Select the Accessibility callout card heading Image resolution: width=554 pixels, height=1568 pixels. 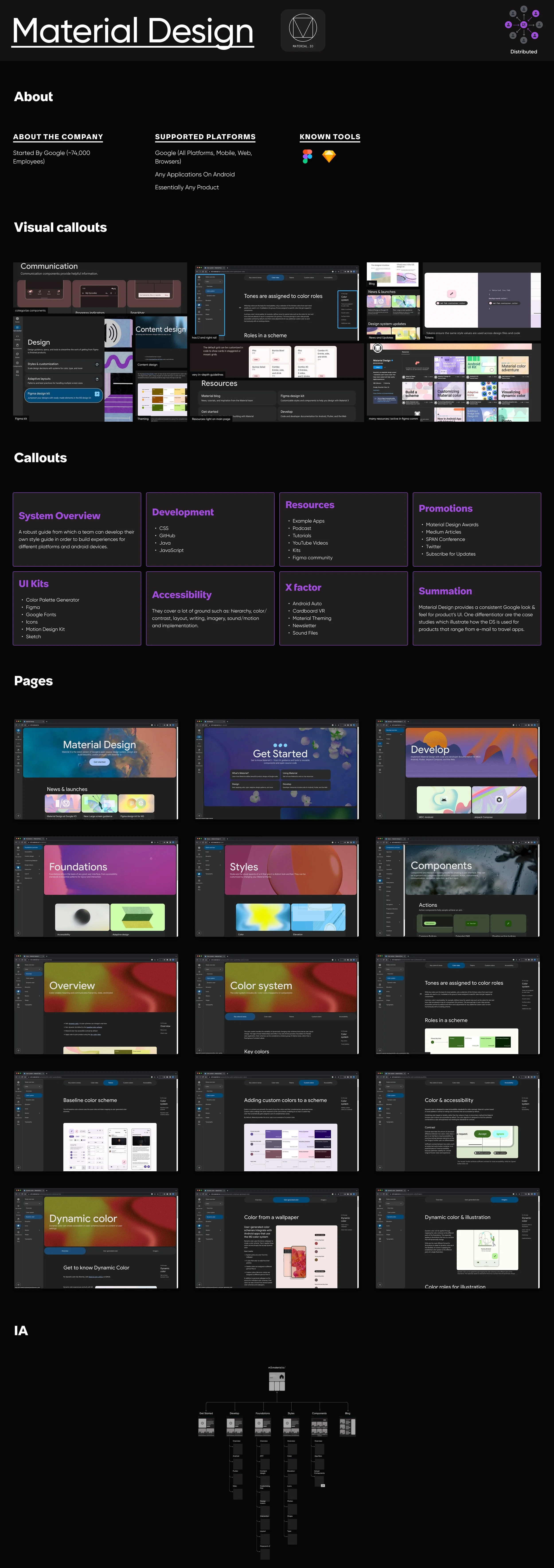(x=181, y=595)
